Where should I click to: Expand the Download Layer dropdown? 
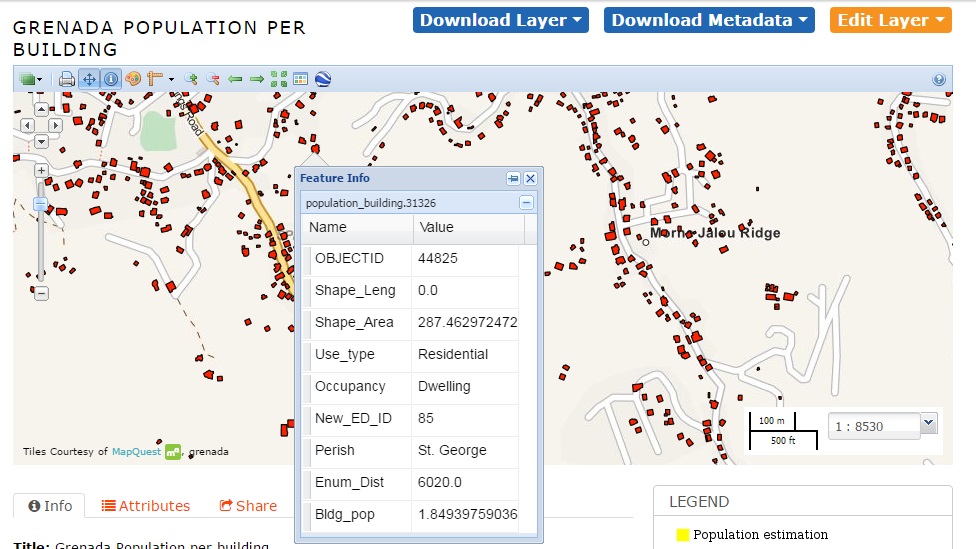500,20
